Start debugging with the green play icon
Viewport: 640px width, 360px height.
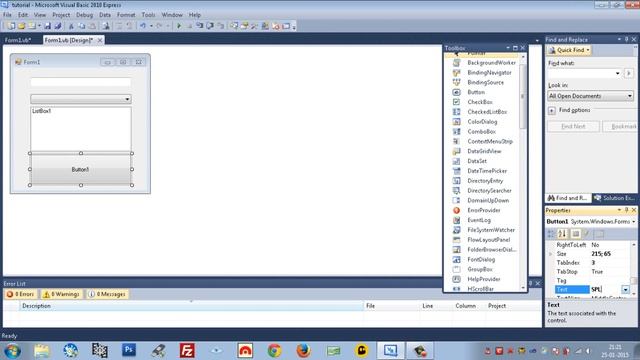tap(179, 26)
